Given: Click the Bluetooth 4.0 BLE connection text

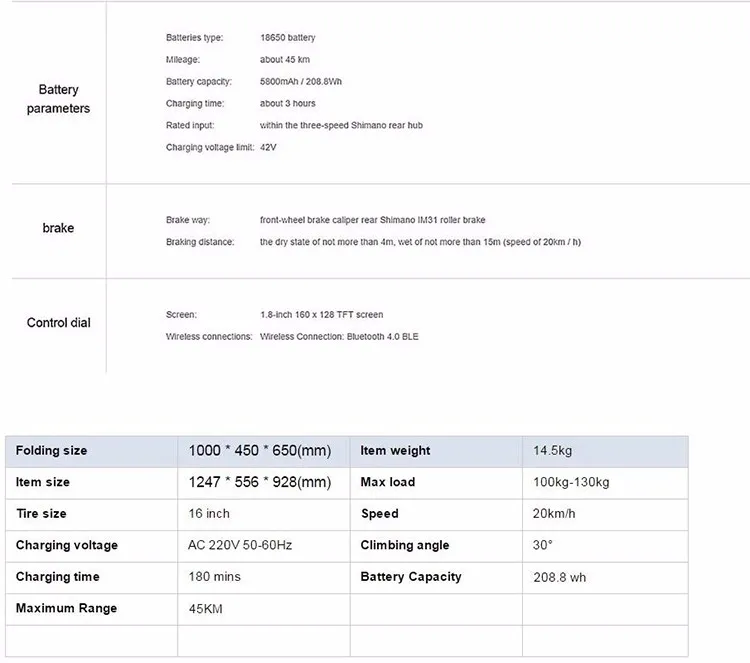Looking at the screenshot, I should click(x=339, y=337).
